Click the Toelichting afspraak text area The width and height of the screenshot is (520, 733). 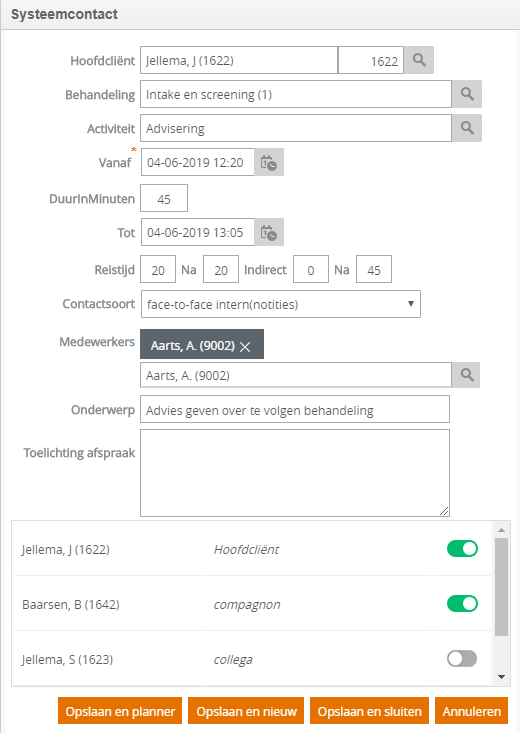coord(295,473)
